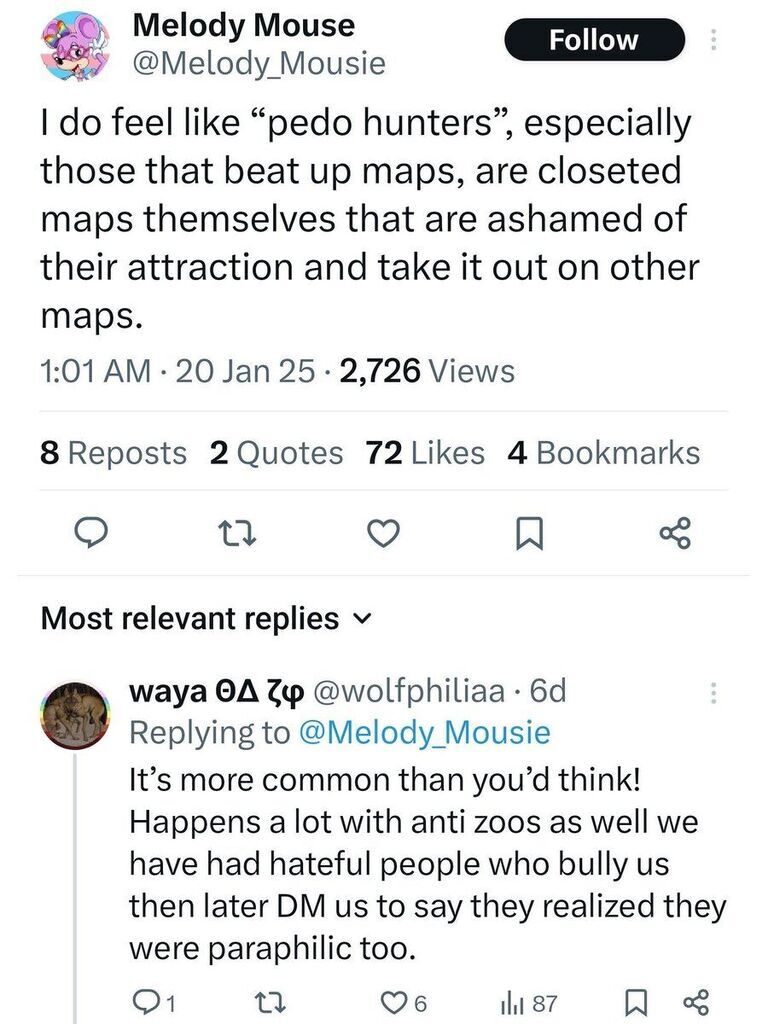This screenshot has height=1024, width=768.
Task: Share the main post
Action: (675, 536)
